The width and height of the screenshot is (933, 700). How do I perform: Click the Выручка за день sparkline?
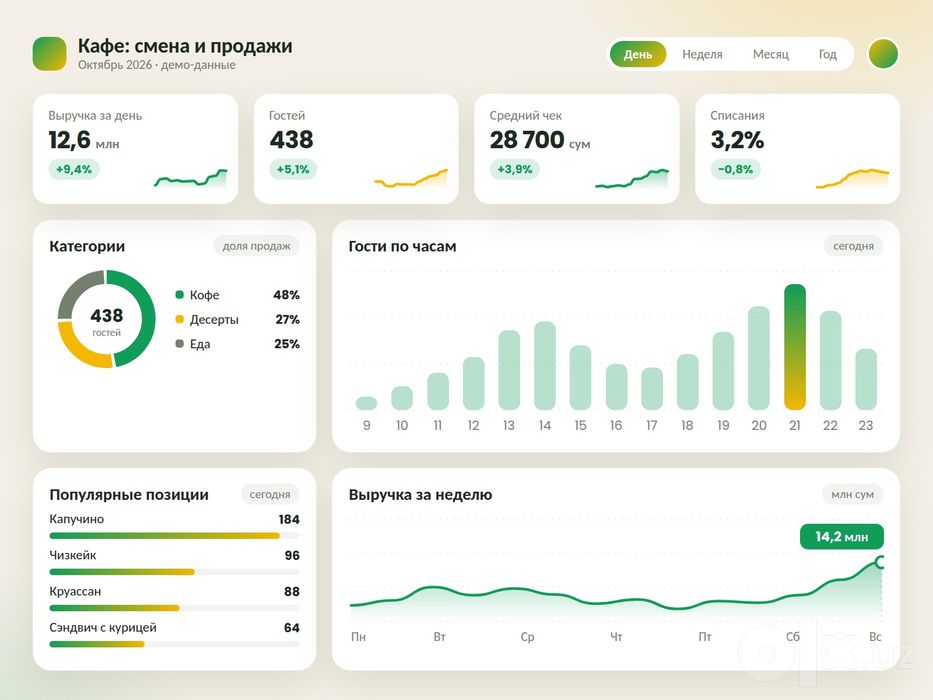(x=191, y=178)
